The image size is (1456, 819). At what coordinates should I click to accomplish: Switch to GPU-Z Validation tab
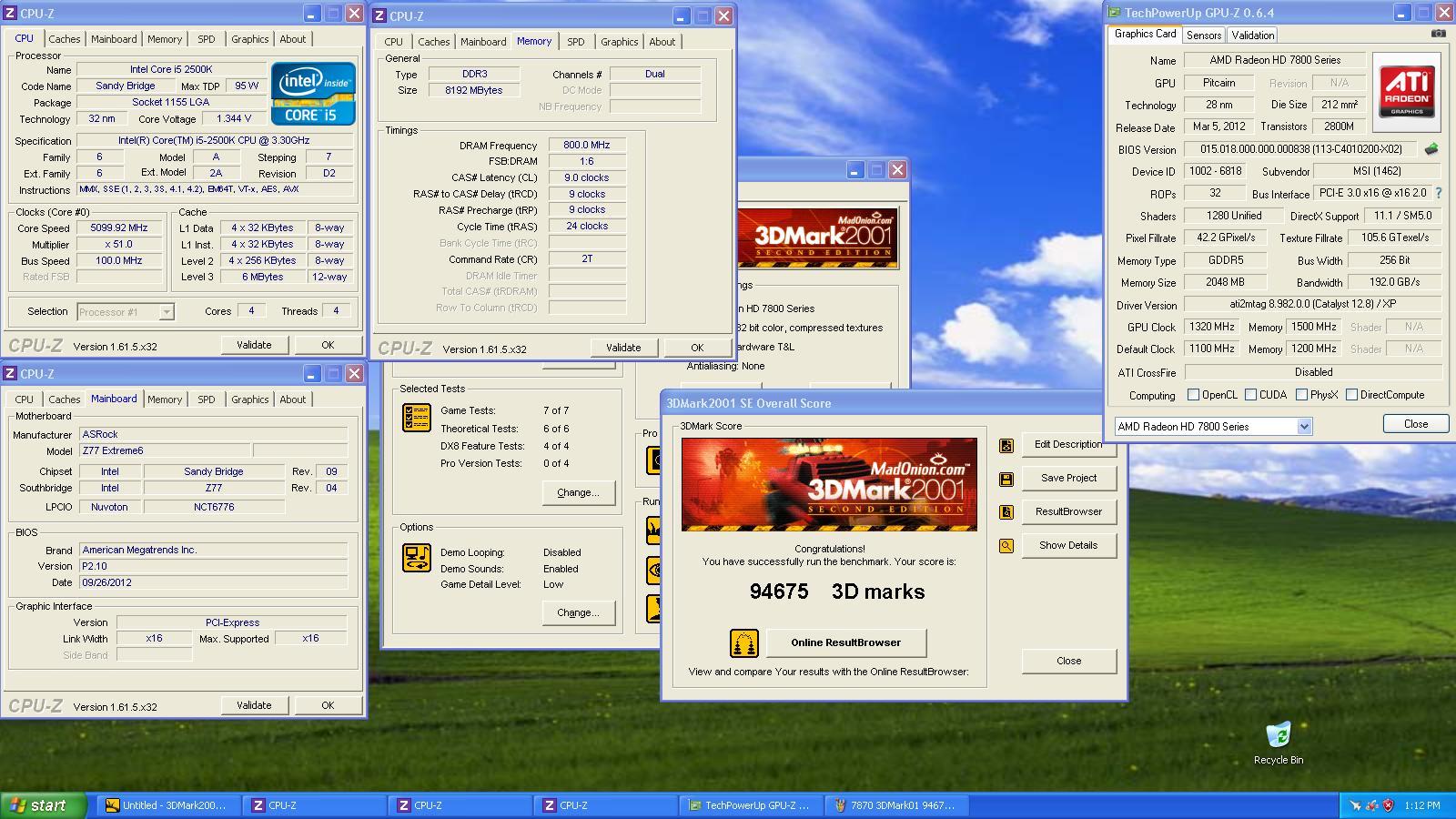[x=1252, y=35]
